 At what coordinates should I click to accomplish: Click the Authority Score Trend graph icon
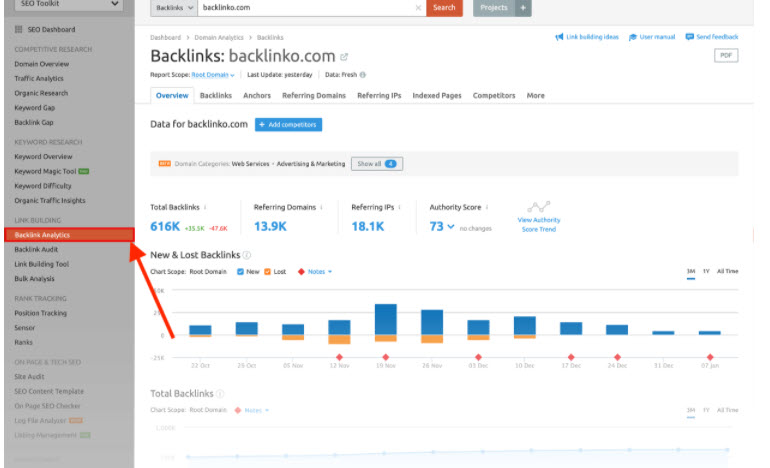point(539,206)
